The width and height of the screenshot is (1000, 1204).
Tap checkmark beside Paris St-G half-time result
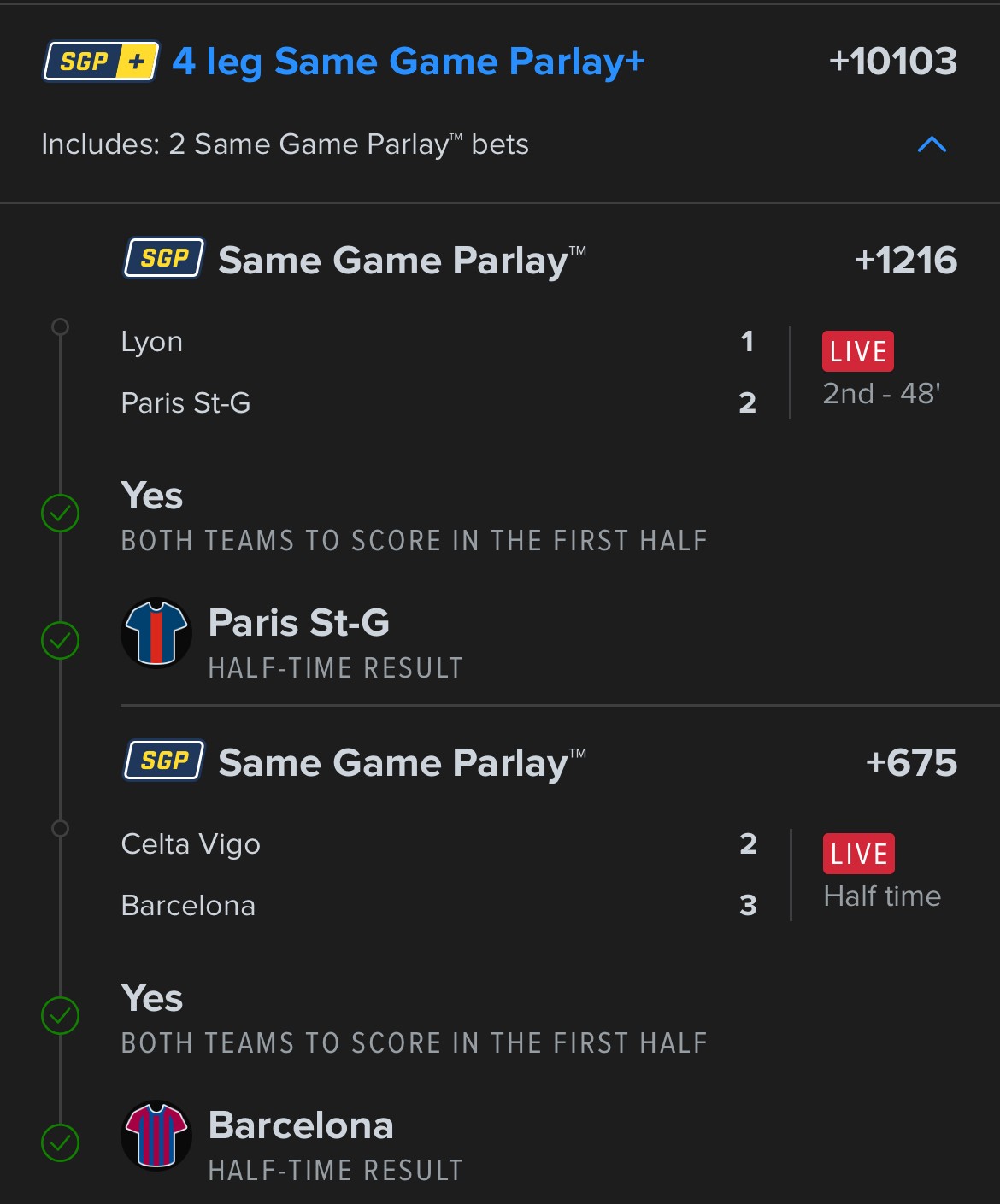click(x=61, y=641)
